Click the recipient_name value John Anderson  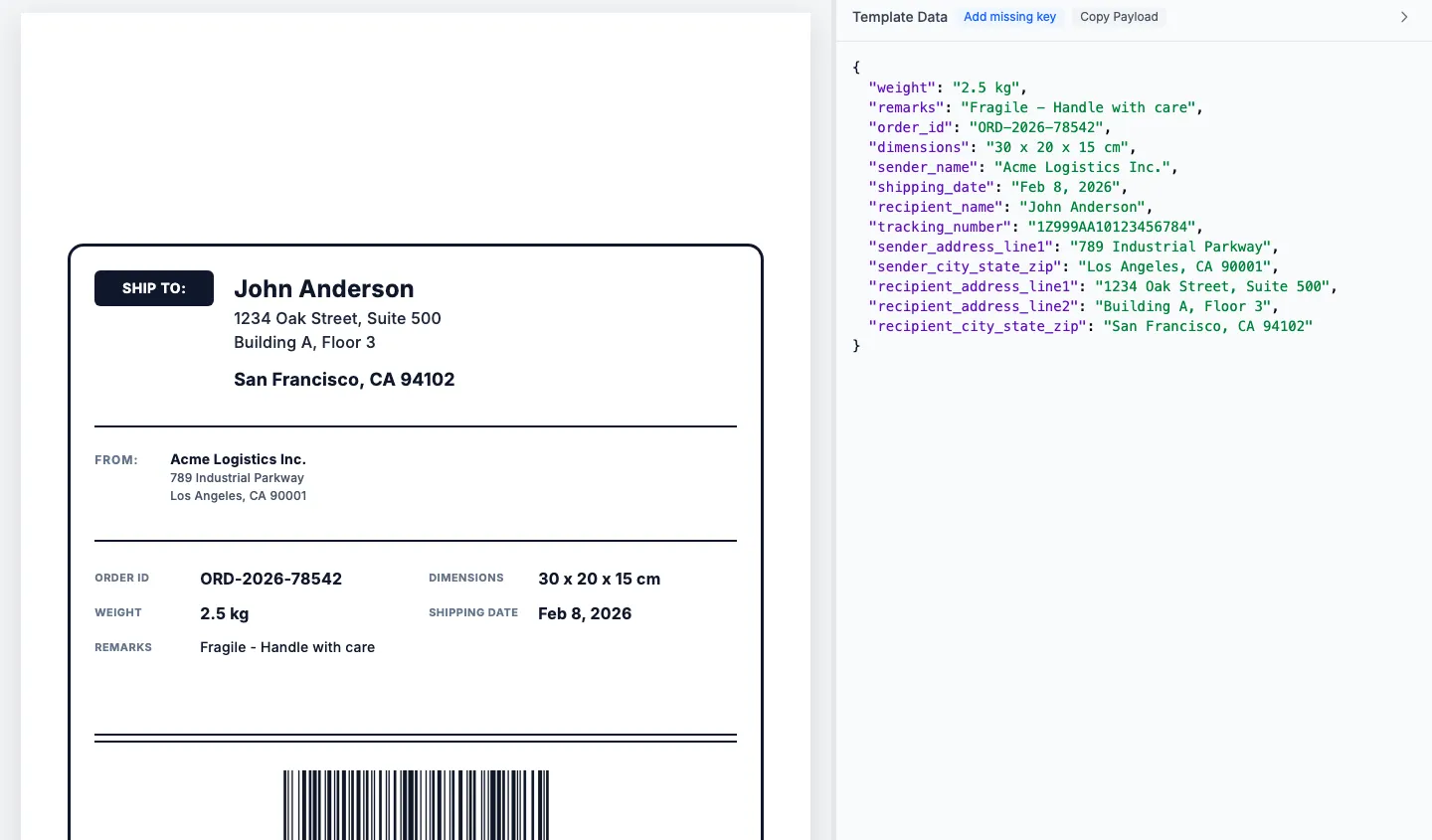tap(1082, 207)
